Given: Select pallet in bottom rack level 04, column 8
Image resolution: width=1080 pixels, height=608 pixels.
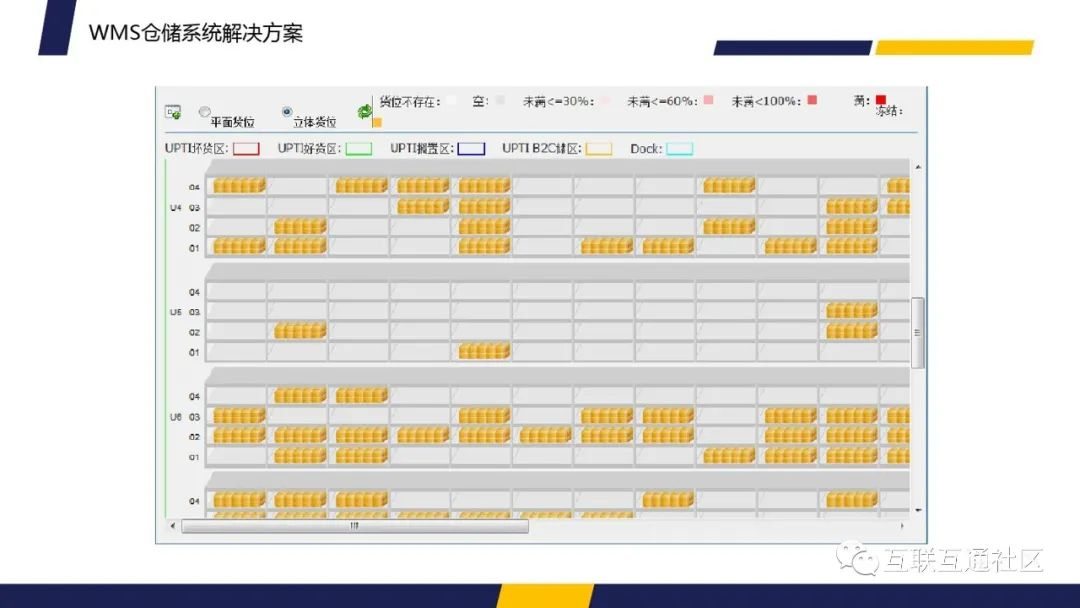Looking at the screenshot, I should pyautogui.click(x=668, y=500).
